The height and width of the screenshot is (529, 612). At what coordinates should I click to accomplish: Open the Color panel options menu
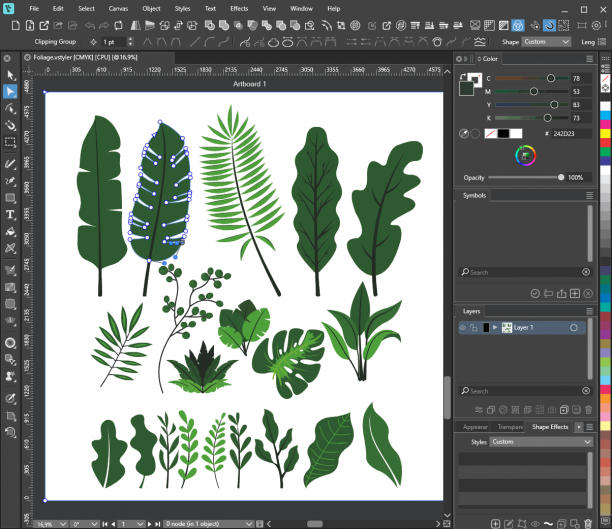pos(589,59)
